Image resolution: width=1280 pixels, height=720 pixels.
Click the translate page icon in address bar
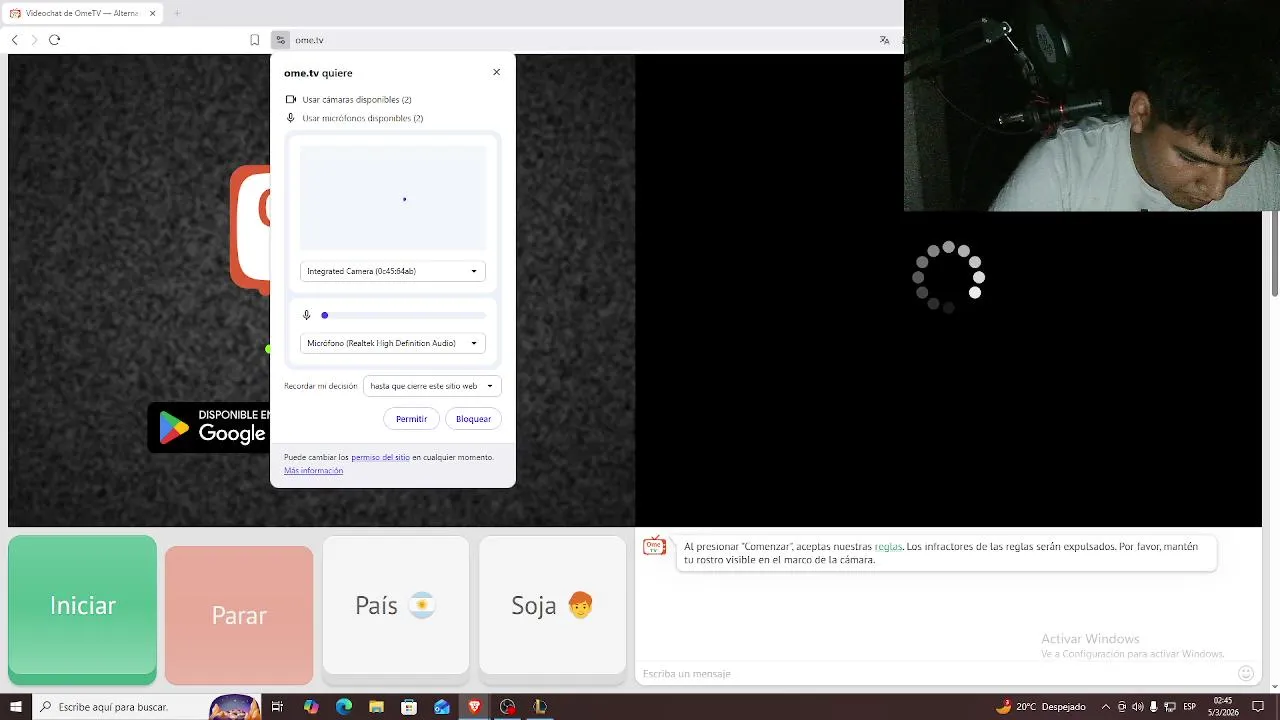(x=884, y=40)
